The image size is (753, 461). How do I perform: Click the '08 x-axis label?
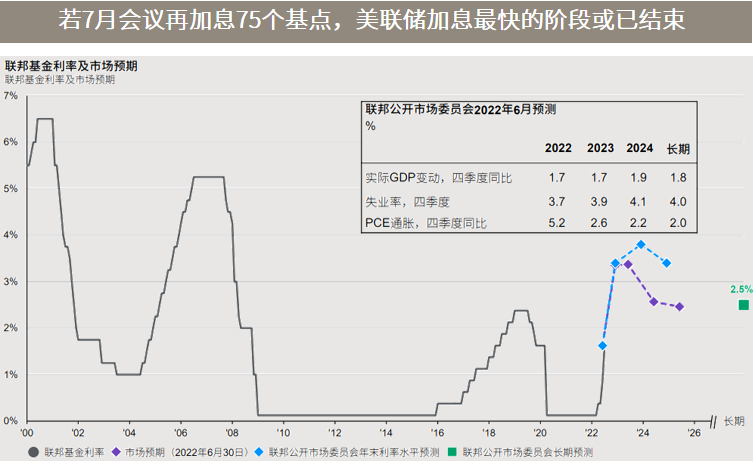tap(232, 433)
